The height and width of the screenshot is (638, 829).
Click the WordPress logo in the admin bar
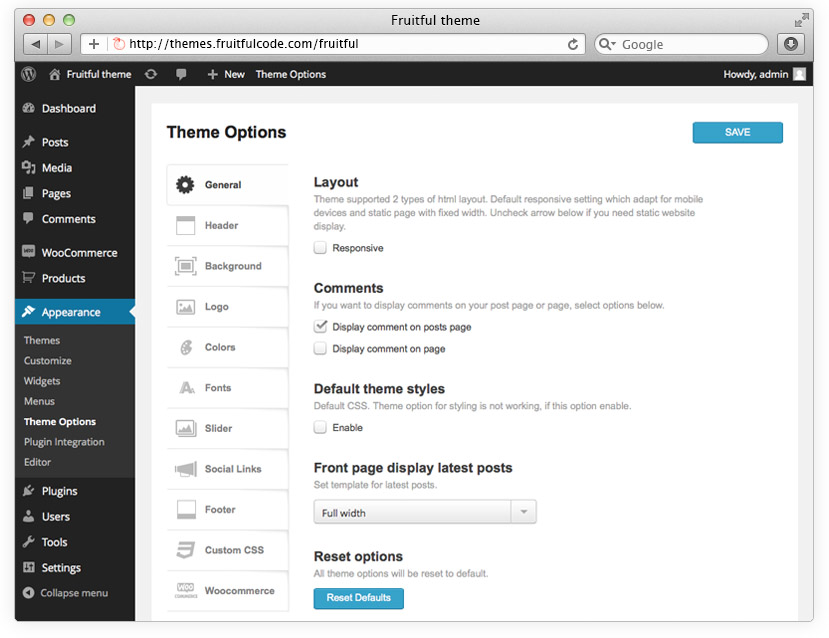coord(27,73)
